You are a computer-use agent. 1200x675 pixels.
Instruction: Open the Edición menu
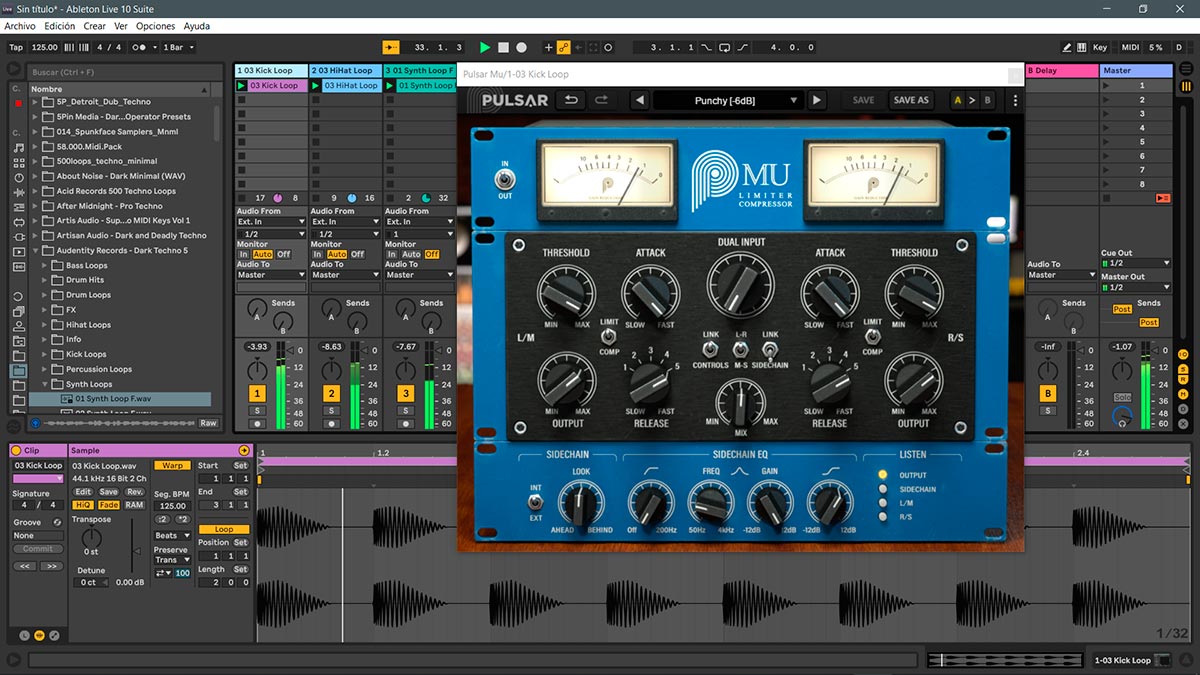click(x=59, y=26)
